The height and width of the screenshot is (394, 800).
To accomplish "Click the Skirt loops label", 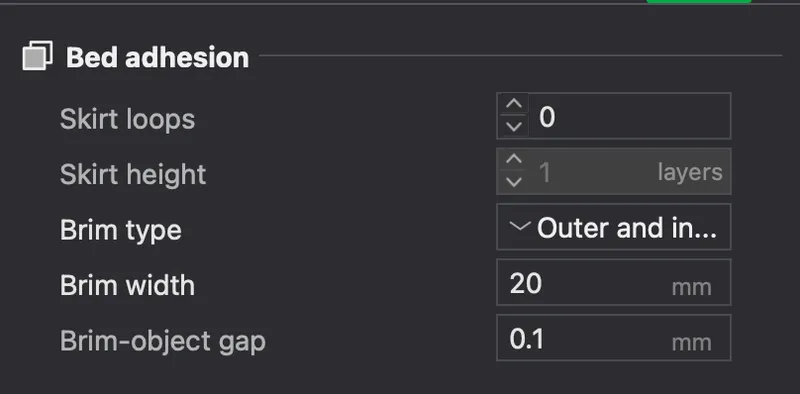I will [128, 119].
